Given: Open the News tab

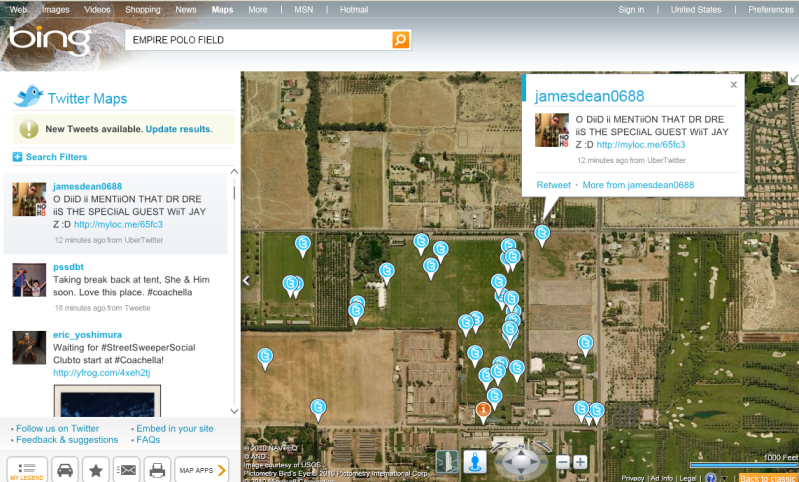Looking at the screenshot, I should coord(186,9).
